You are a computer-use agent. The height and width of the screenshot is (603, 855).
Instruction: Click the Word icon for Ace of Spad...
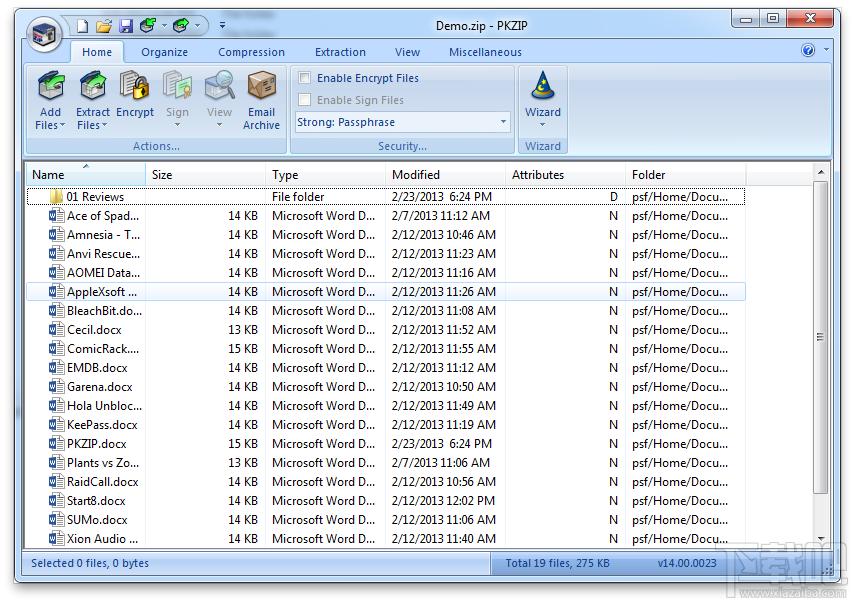[56, 215]
